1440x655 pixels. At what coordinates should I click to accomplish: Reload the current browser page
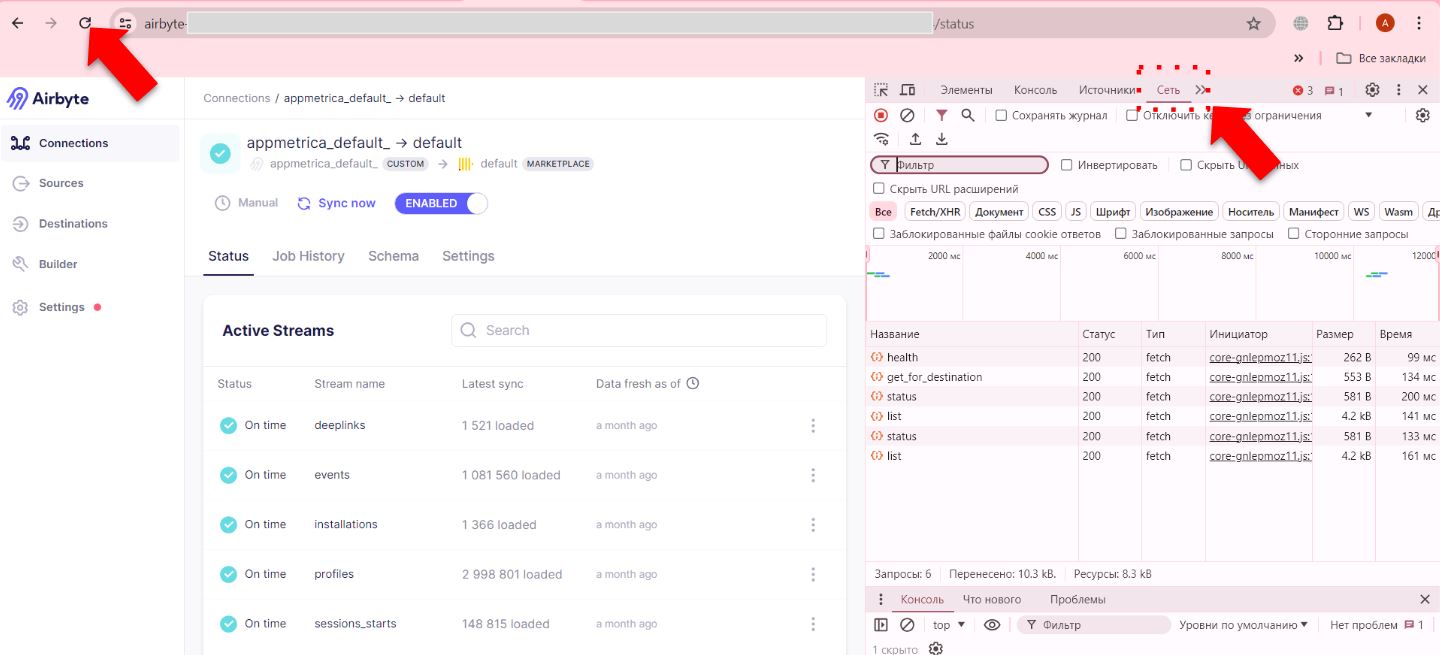pyautogui.click(x=86, y=23)
